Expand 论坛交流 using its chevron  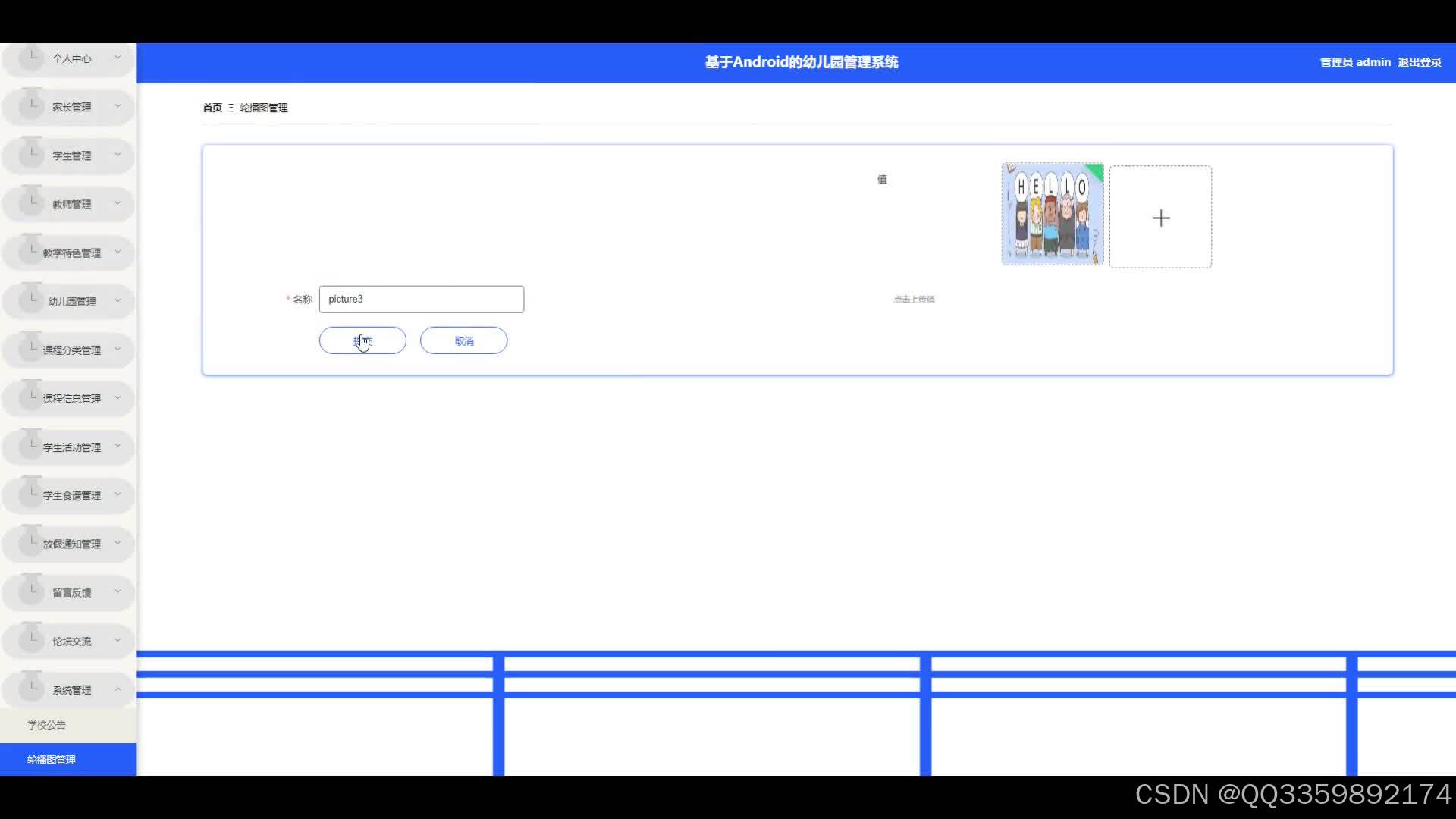118,641
